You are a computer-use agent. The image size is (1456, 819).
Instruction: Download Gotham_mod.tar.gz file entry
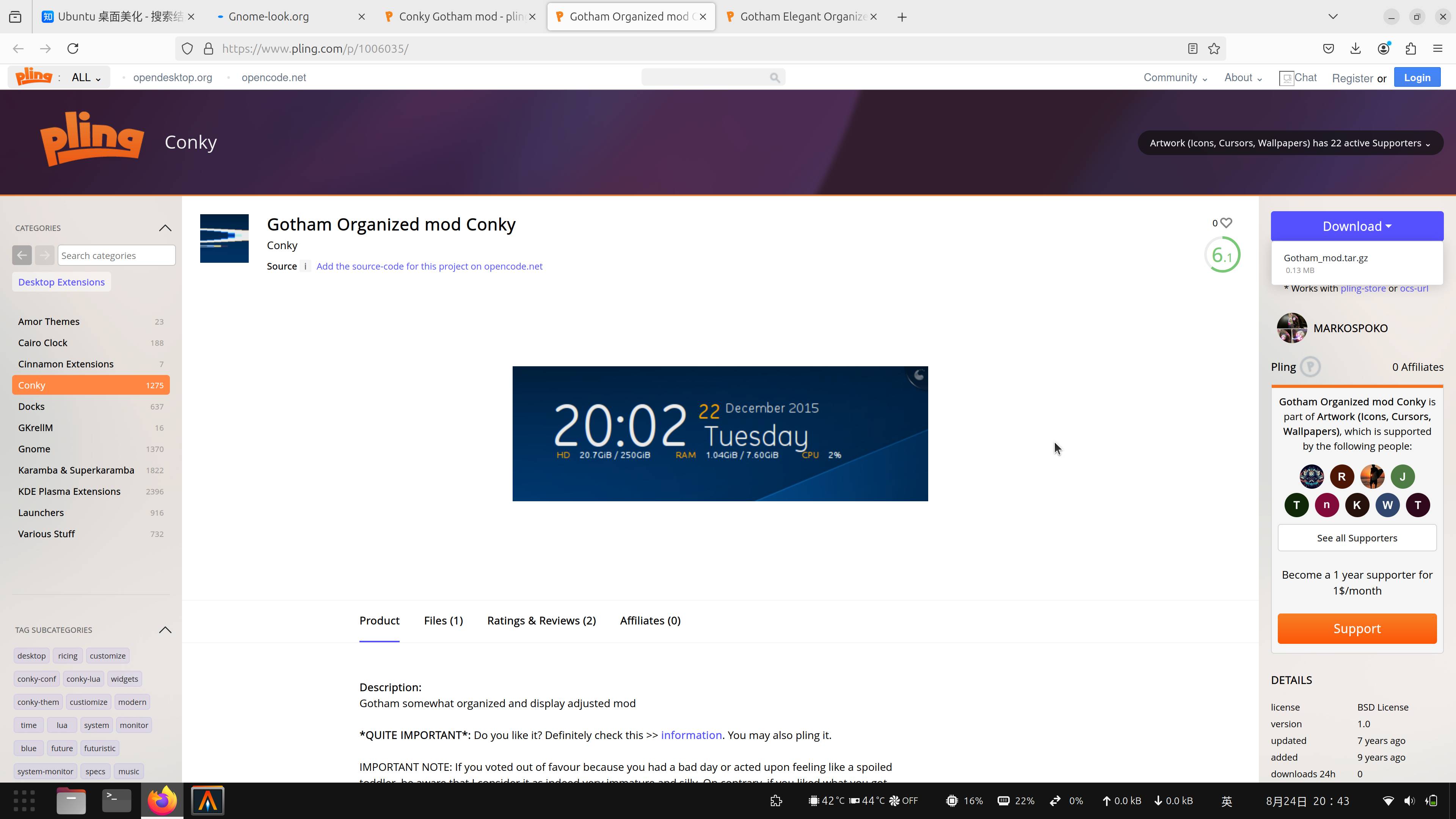click(x=1357, y=263)
